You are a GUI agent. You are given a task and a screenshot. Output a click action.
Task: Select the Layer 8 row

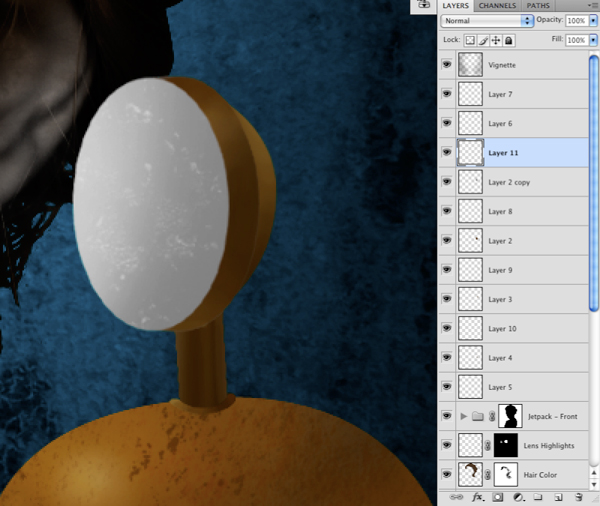pyautogui.click(x=513, y=211)
